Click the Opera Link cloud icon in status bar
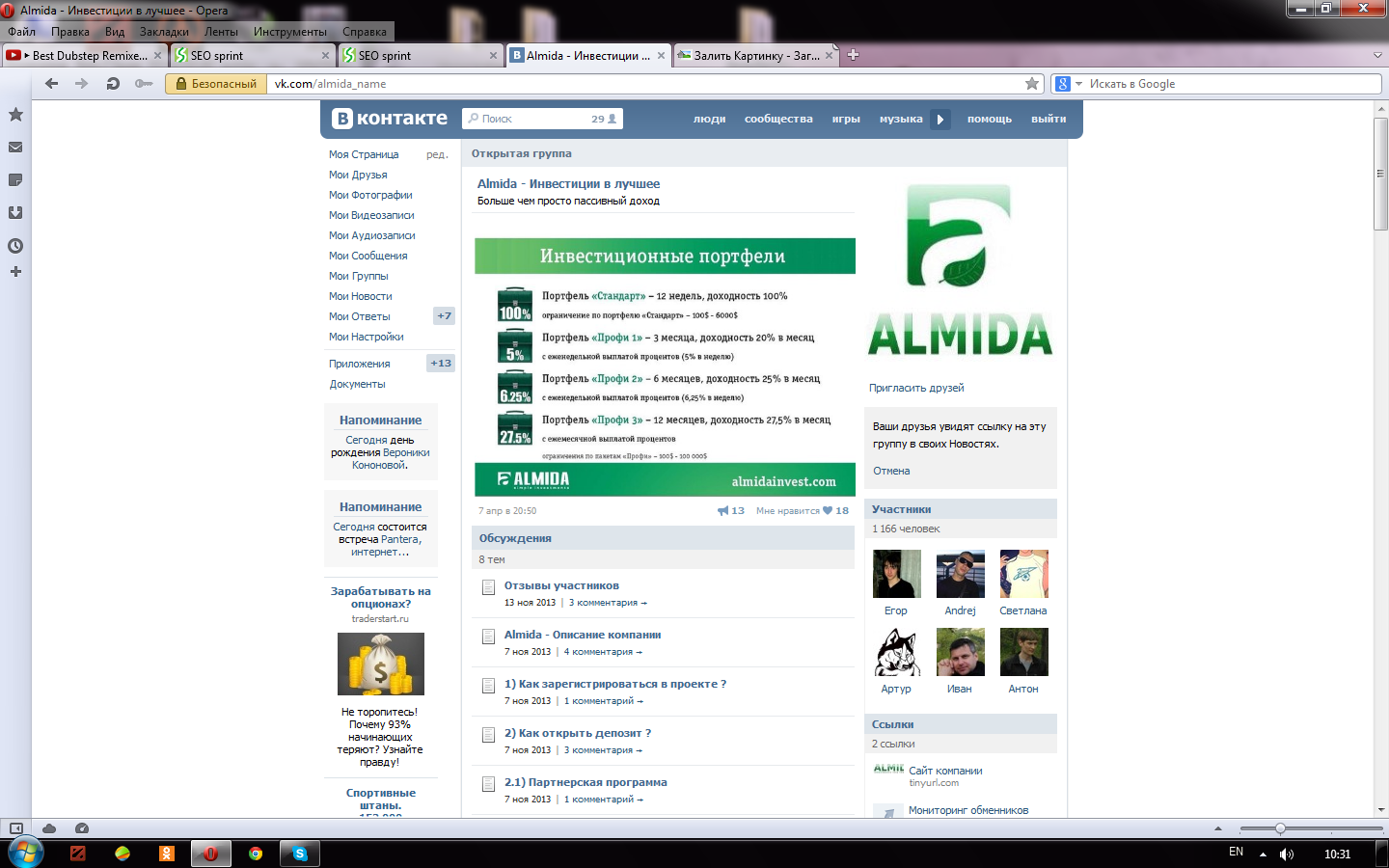Image resolution: width=1389 pixels, height=868 pixels. [49, 828]
